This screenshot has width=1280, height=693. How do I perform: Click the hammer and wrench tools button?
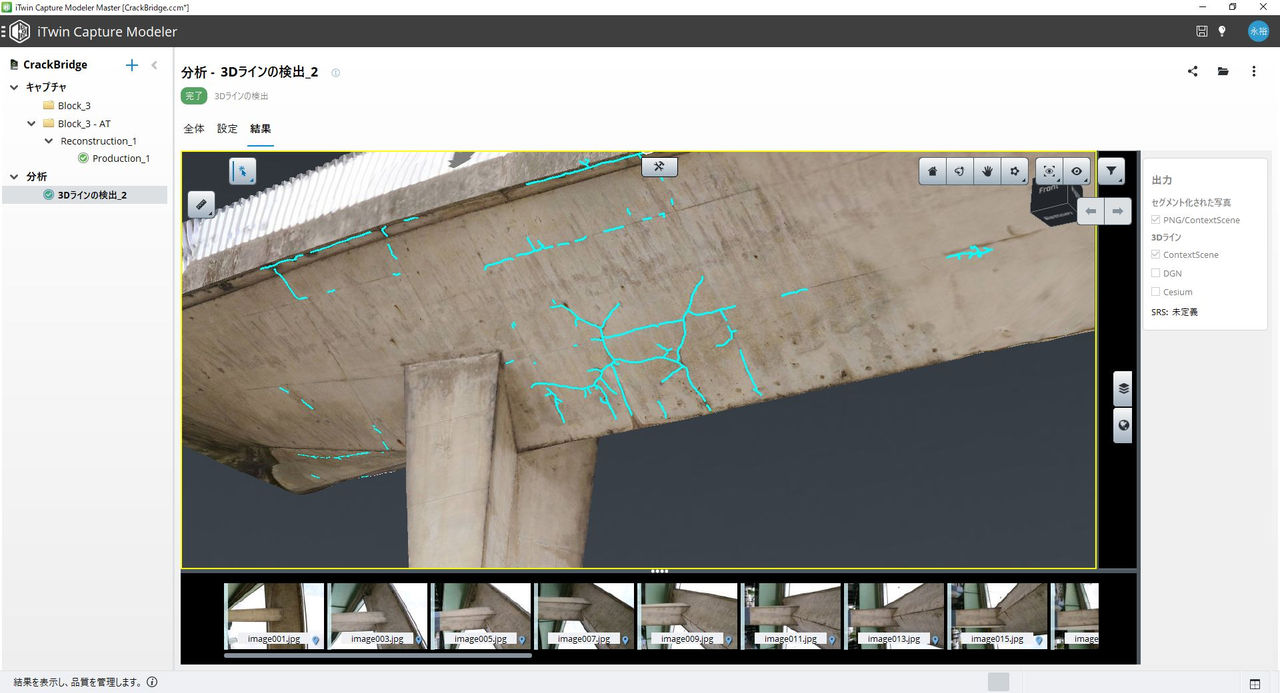point(659,167)
